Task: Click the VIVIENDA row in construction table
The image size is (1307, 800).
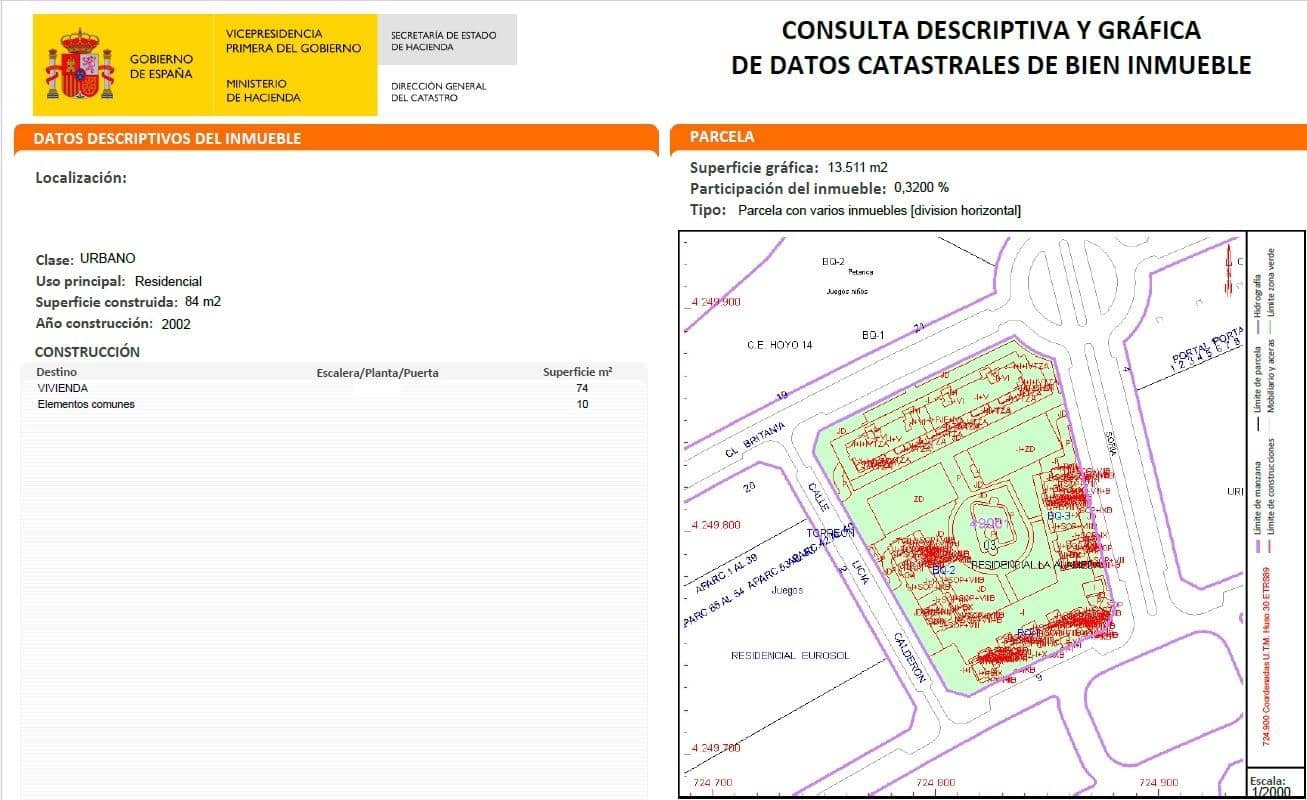Action: (334, 388)
